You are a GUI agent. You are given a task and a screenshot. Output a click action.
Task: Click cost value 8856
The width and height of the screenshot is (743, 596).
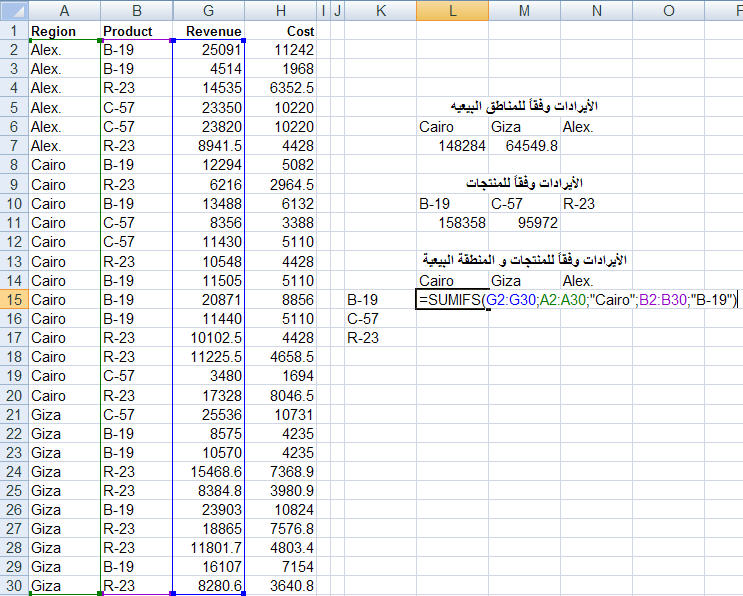click(x=298, y=299)
